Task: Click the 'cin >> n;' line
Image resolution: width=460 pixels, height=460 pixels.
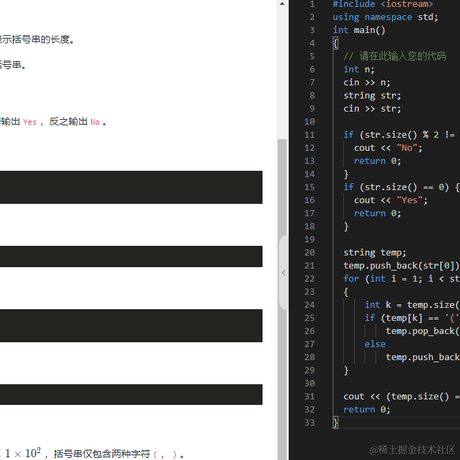Action: click(367, 82)
